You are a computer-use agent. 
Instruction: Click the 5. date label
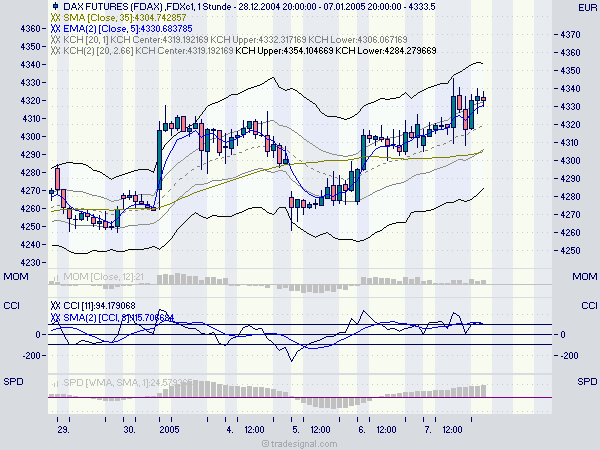296,430
